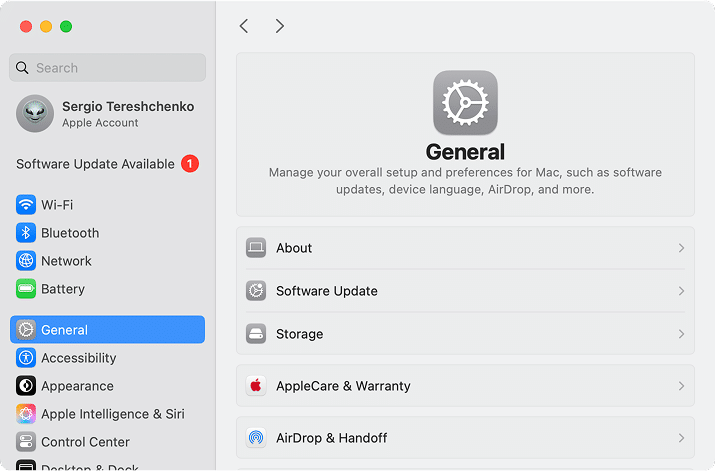Image resolution: width=715 pixels, height=471 pixels.
Task: Click the yellow minimize window button
Action: tap(46, 26)
